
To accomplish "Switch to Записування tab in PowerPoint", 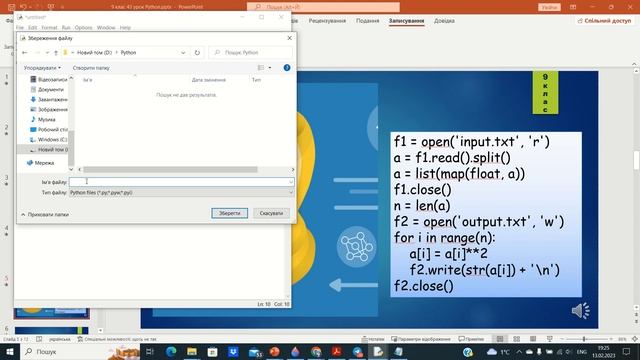I will (x=406, y=20).
